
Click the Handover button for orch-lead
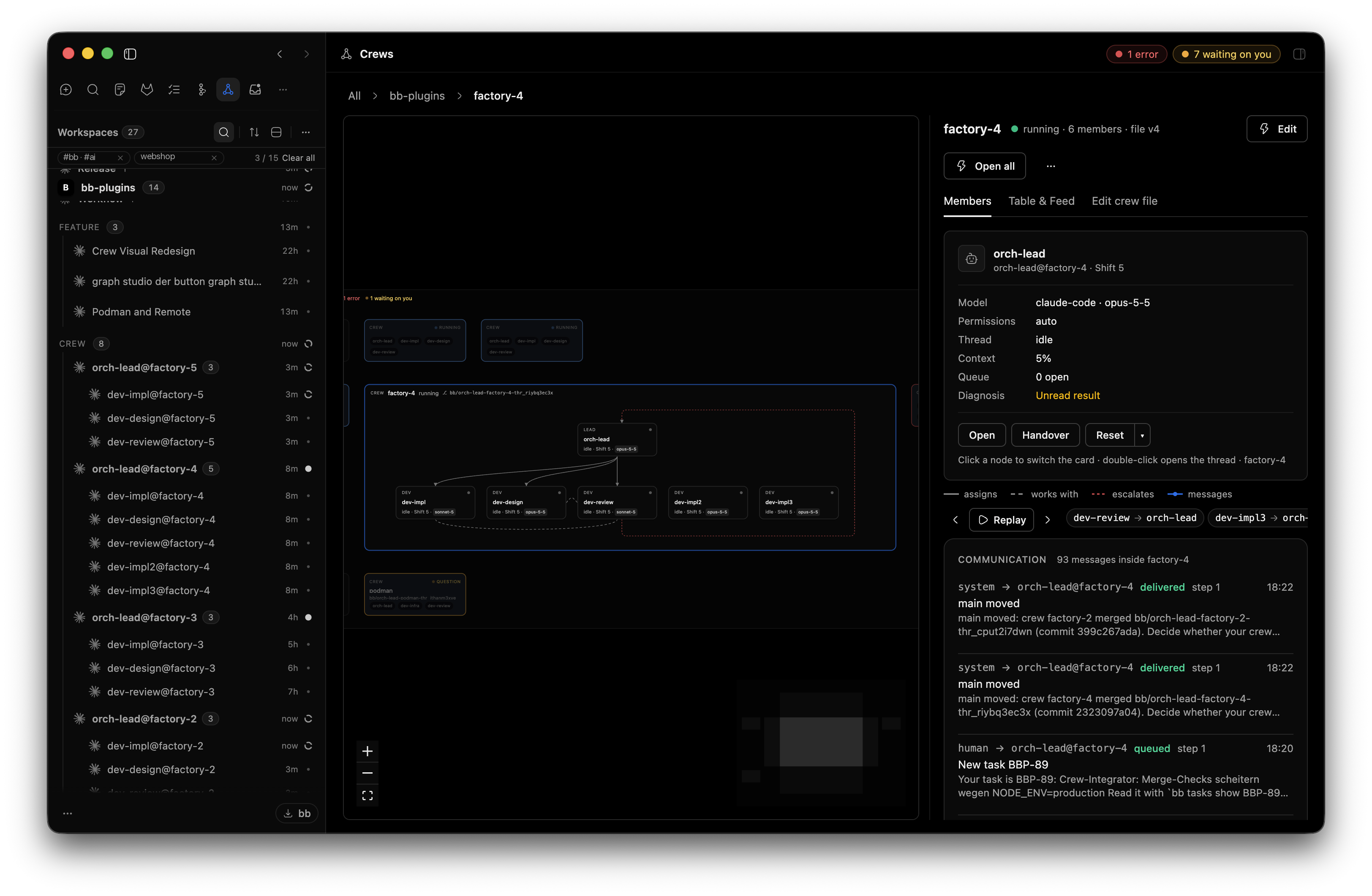pos(1045,435)
